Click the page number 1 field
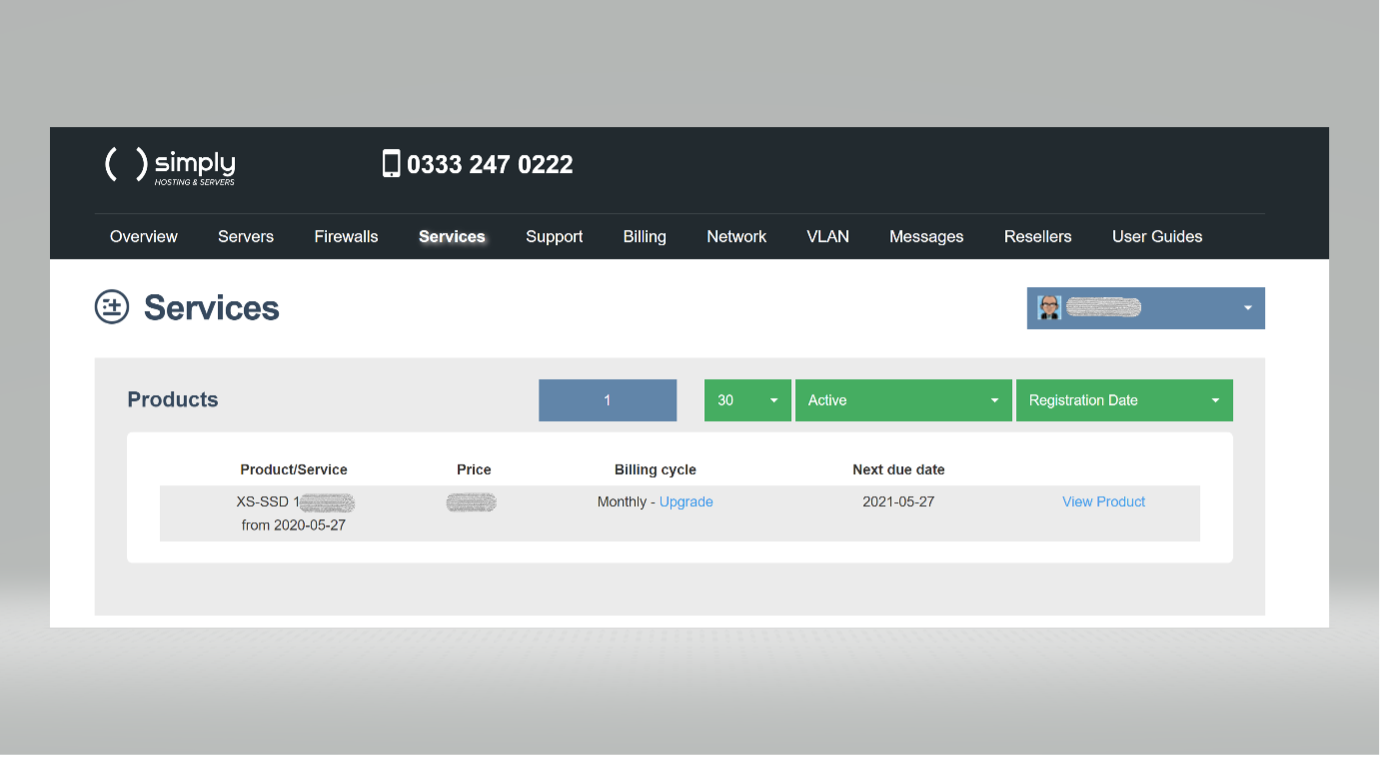 point(607,400)
